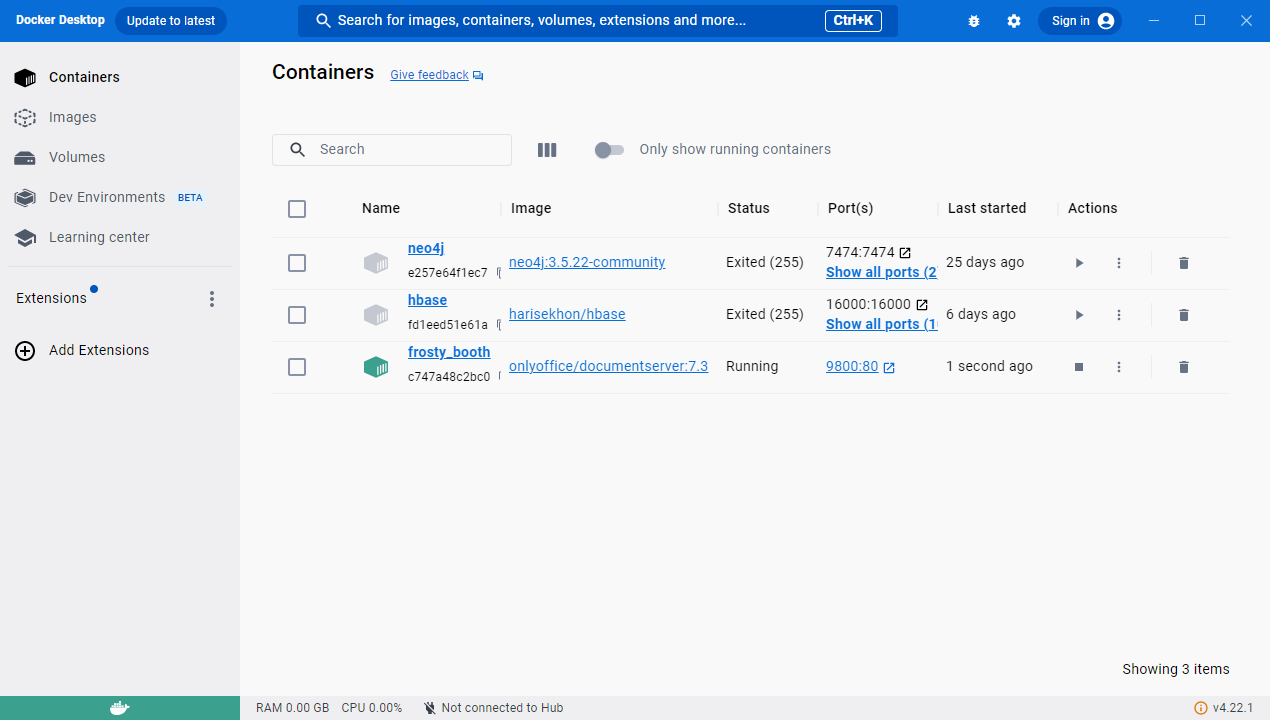Tick the select-all containers header checkbox

pos(297,209)
